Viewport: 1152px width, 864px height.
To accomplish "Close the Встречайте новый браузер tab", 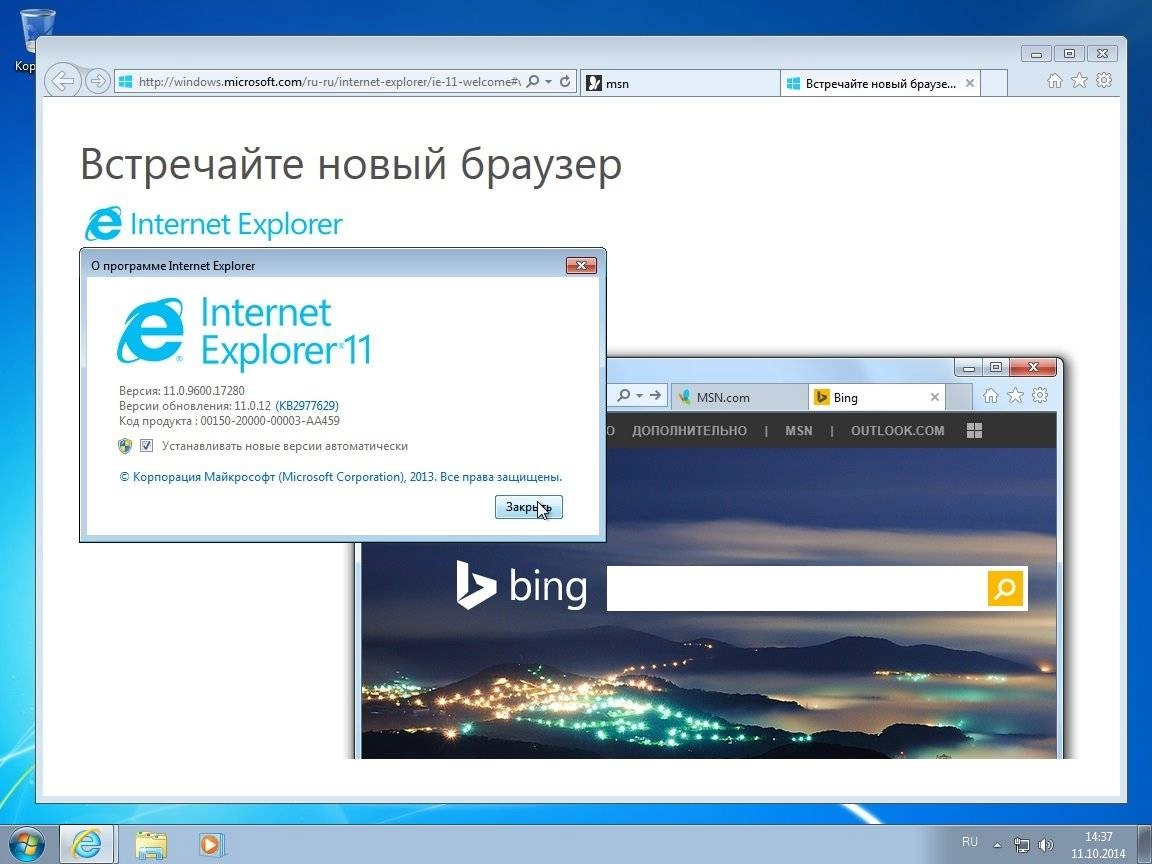I will [x=970, y=83].
